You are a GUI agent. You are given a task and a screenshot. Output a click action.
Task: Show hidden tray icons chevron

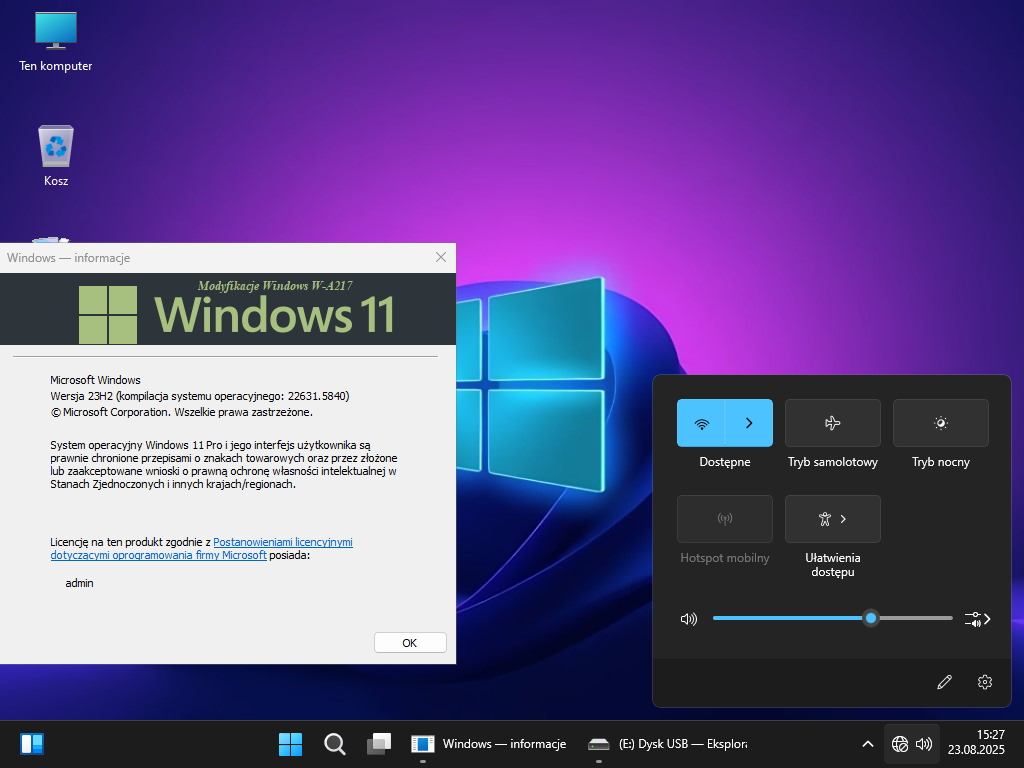(x=868, y=744)
